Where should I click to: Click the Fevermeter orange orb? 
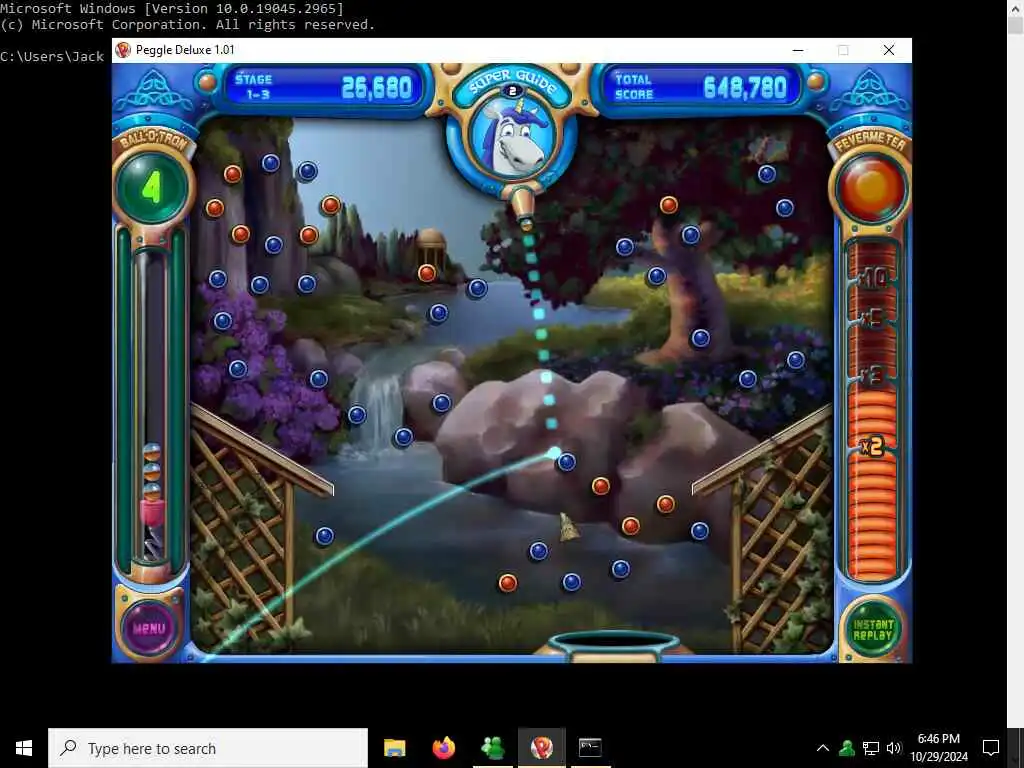(871, 187)
